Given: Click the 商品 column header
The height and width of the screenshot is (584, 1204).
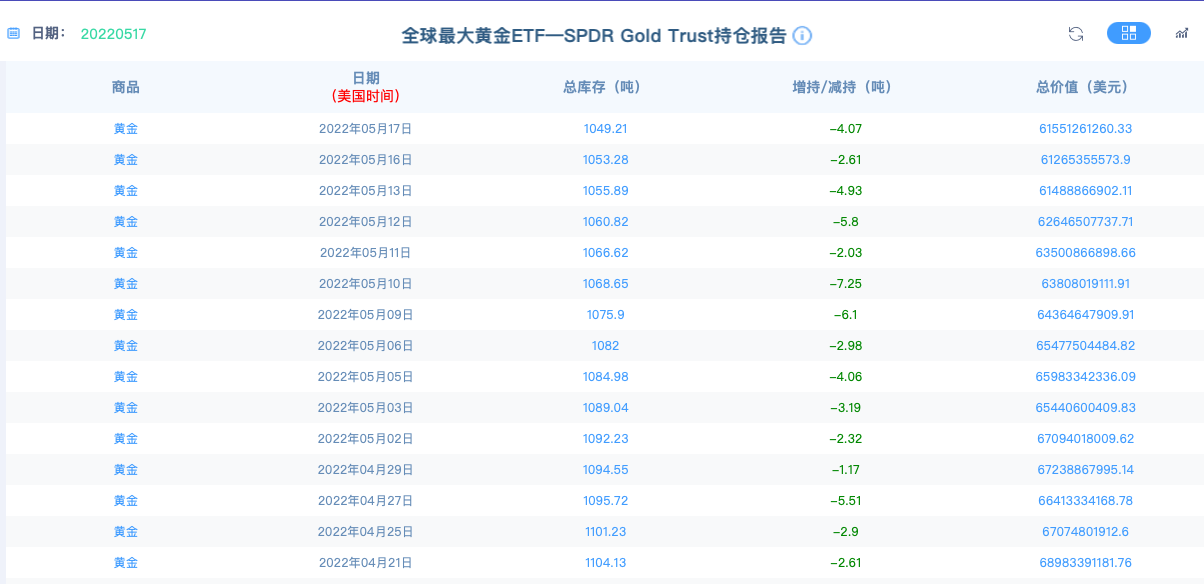Looking at the screenshot, I should (126, 87).
